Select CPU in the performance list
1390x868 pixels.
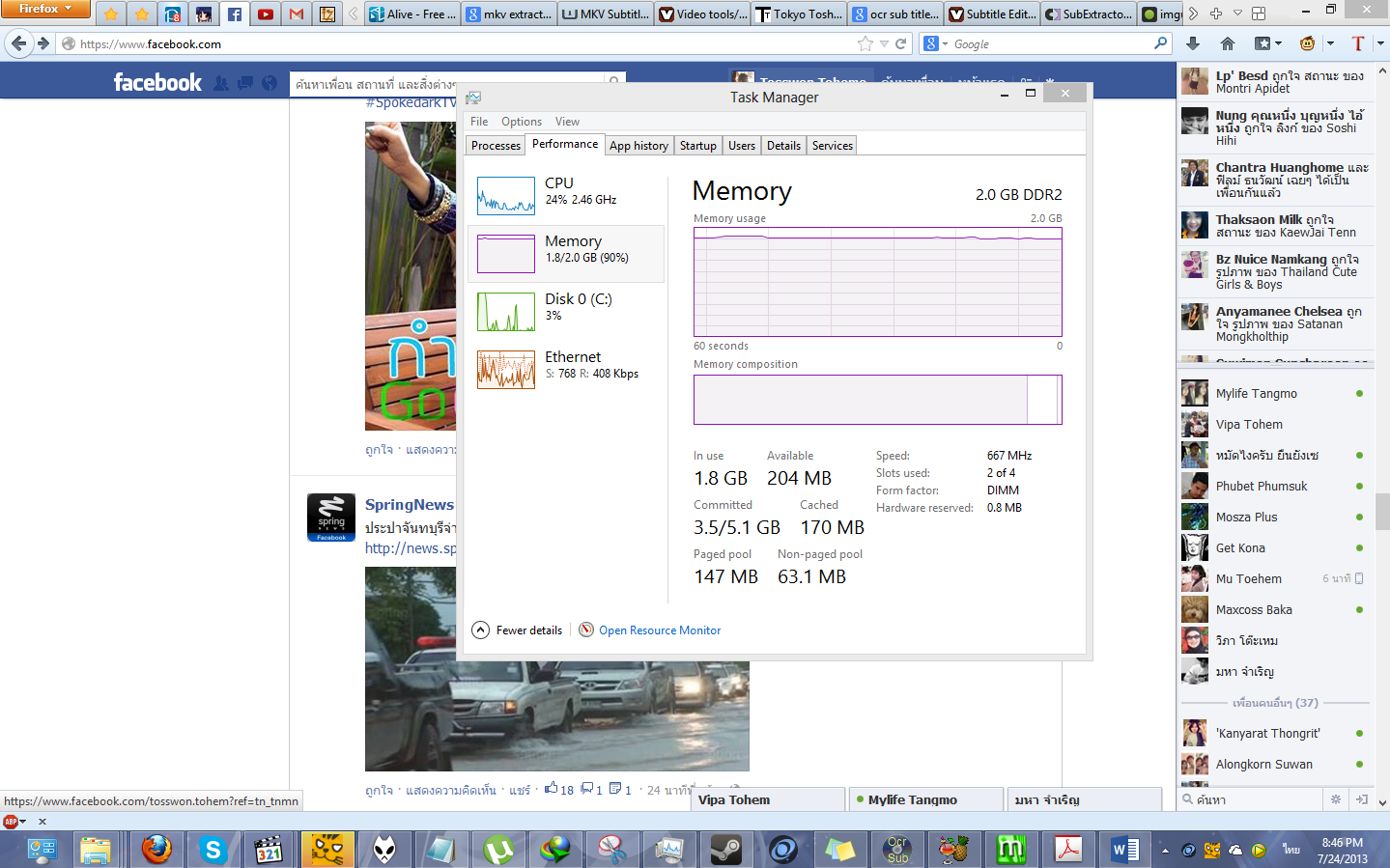[566, 196]
